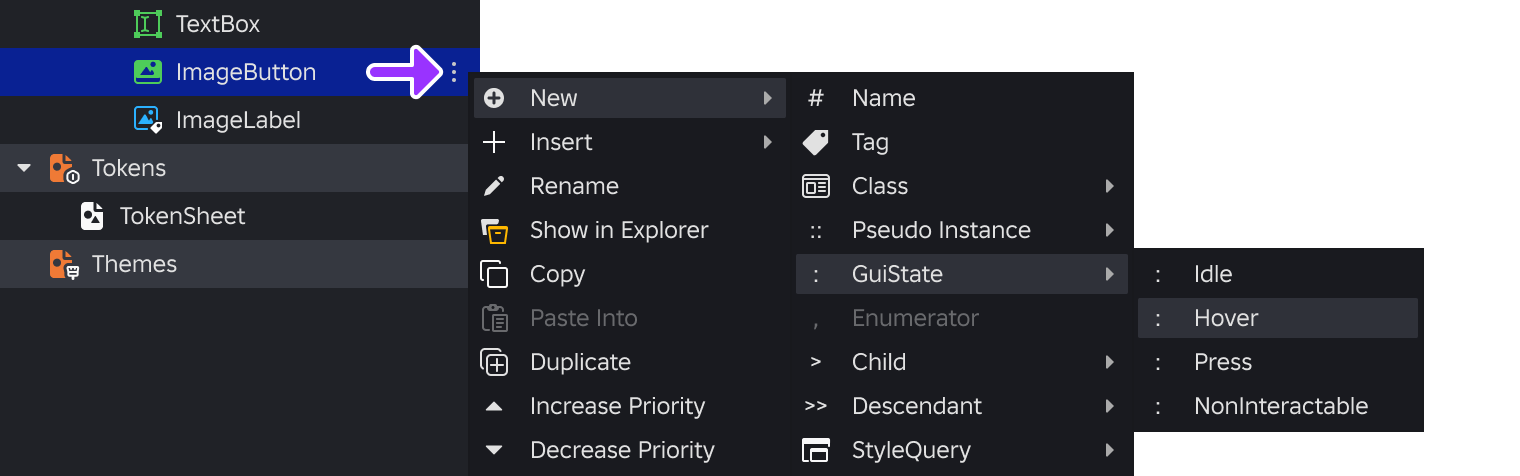Click the plus-circle icon beside New

click(x=494, y=98)
